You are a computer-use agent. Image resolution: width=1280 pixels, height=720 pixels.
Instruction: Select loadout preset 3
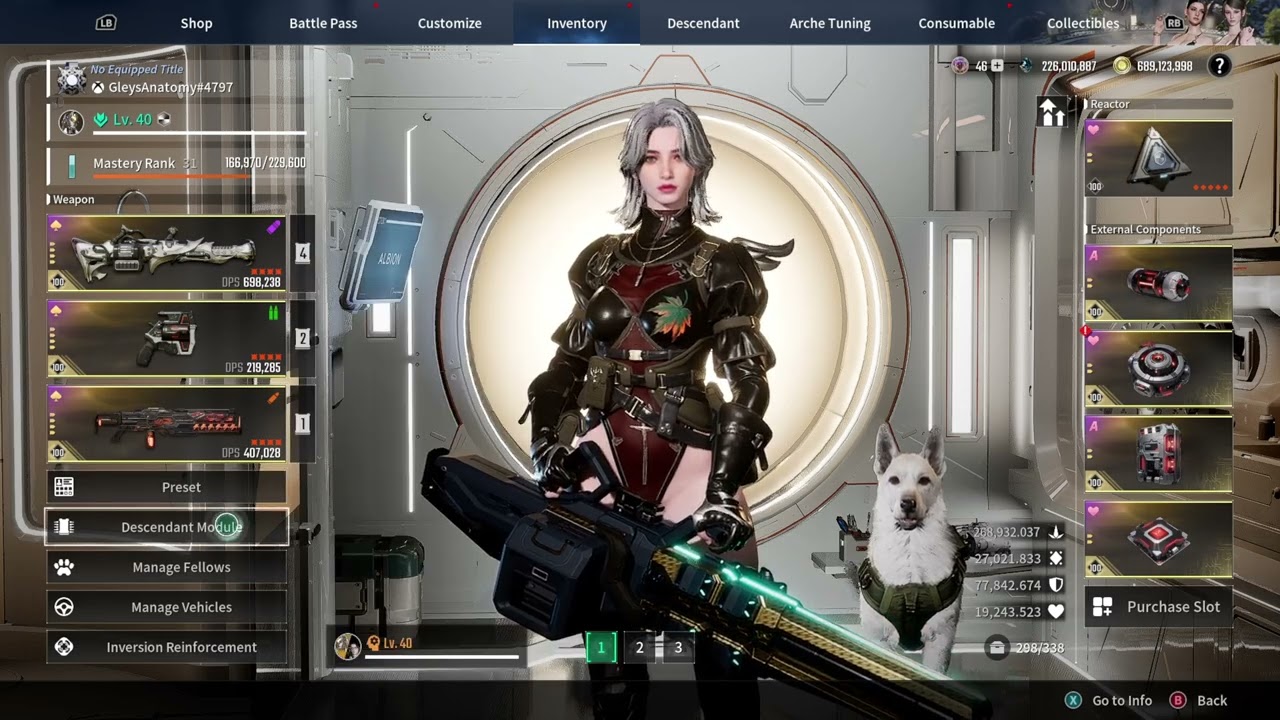pos(678,647)
